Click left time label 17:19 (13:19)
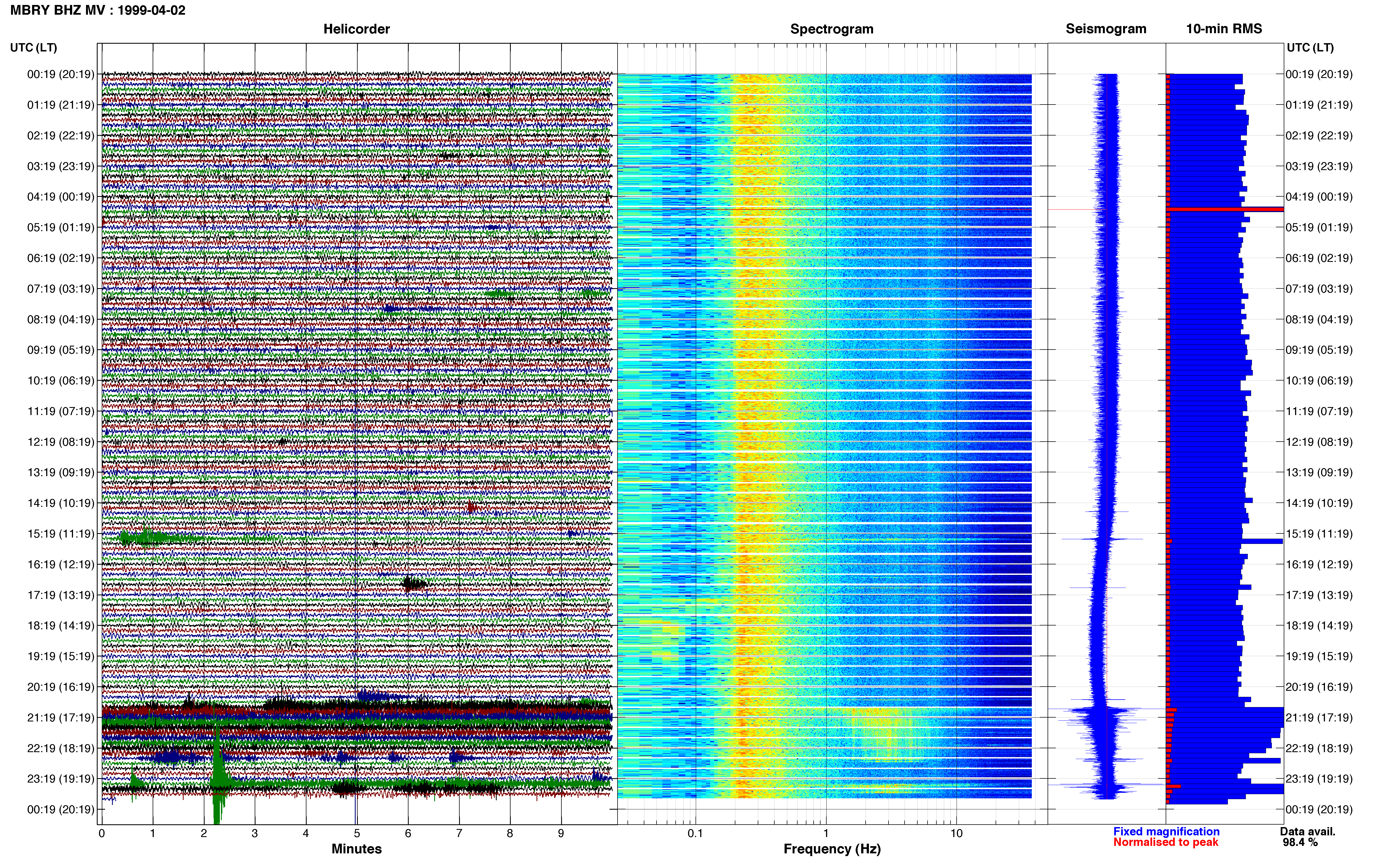 [x=61, y=595]
